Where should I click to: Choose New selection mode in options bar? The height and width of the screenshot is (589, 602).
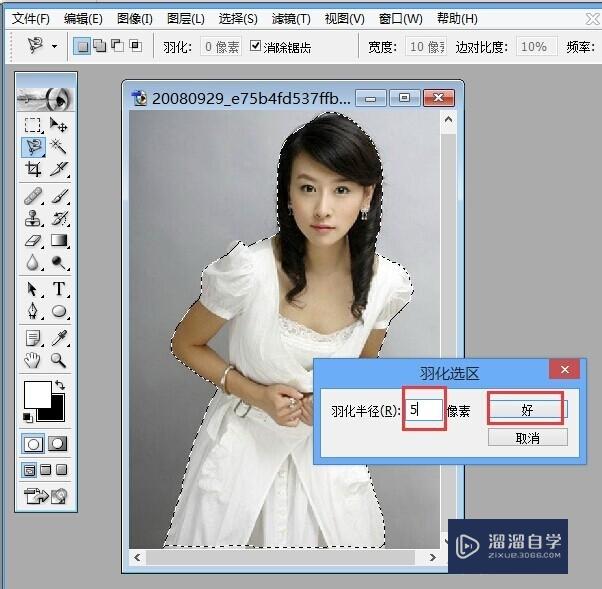point(82,46)
